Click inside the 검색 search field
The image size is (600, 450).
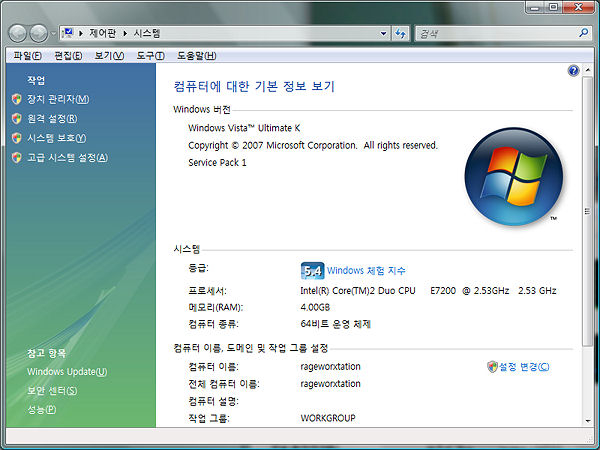(496, 34)
